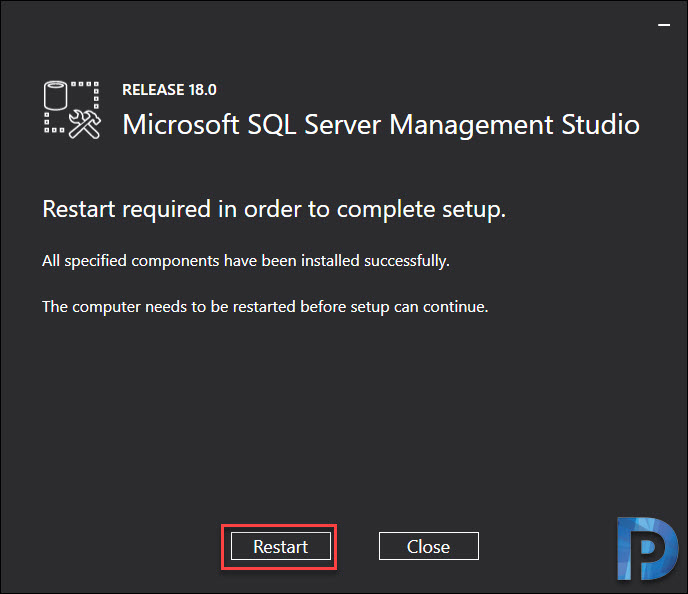Click the word Microsoft in the title
Image resolution: width=688 pixels, height=594 pixels.
(x=181, y=125)
